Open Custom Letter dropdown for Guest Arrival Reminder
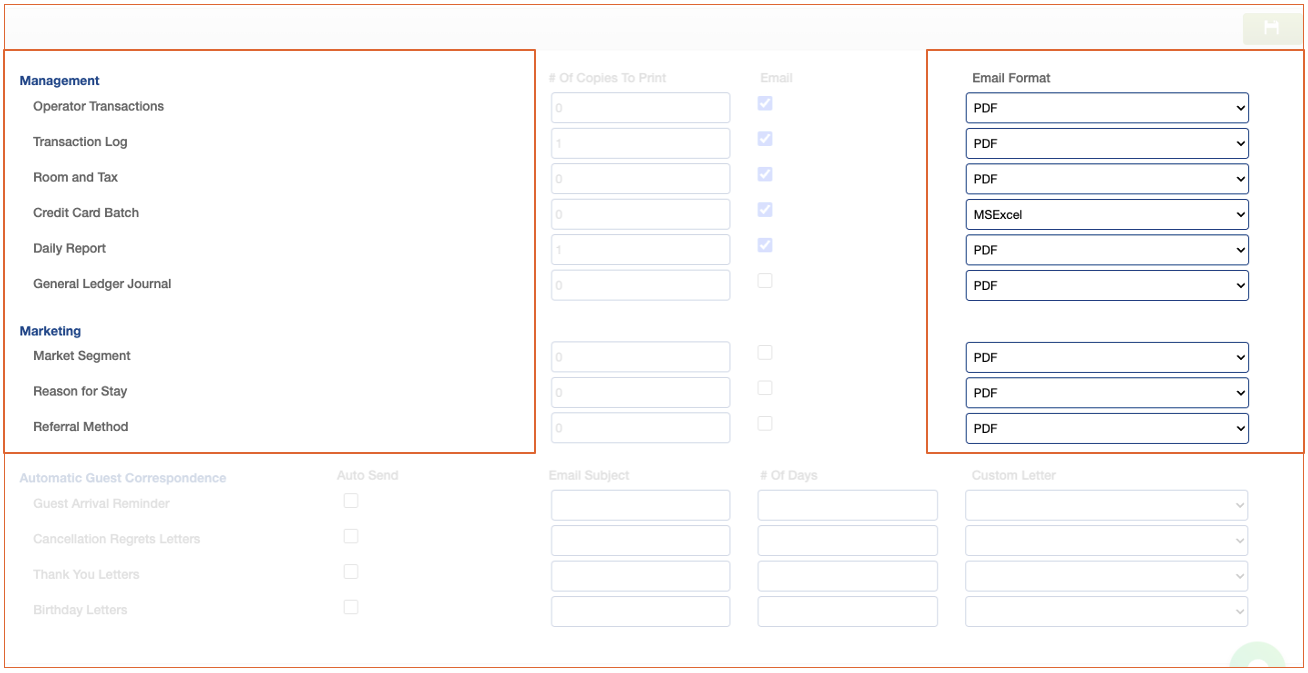The height and width of the screenshot is (673, 1308). [x=1106, y=505]
